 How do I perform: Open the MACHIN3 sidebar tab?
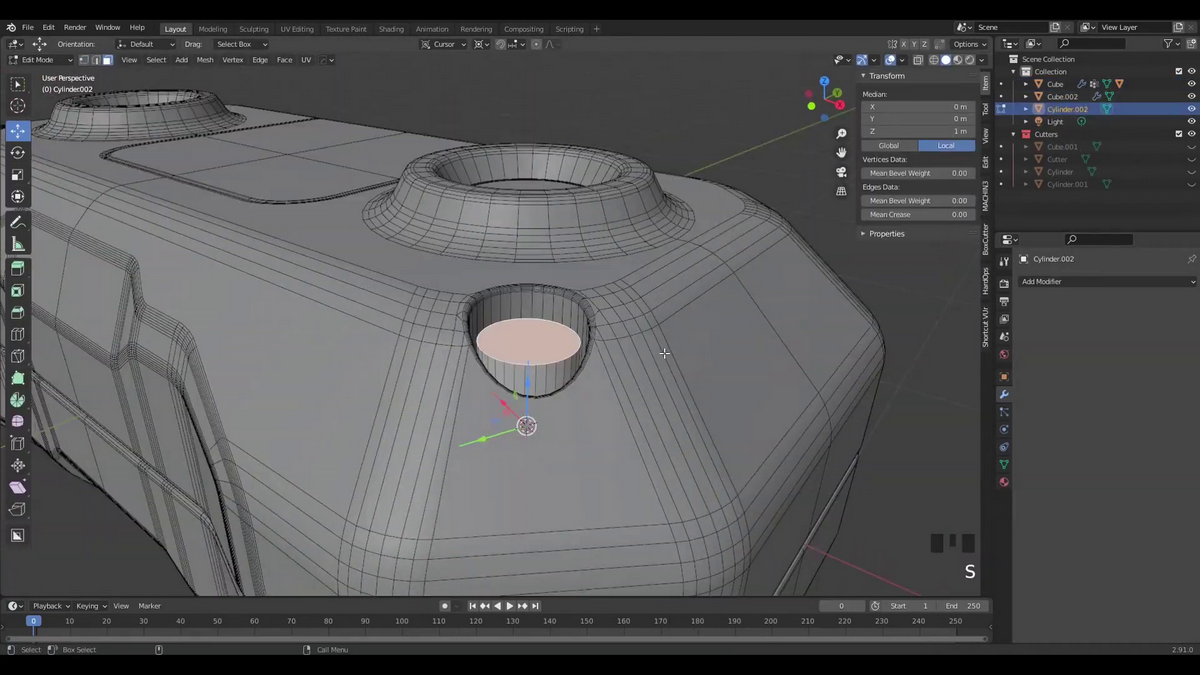click(x=985, y=196)
